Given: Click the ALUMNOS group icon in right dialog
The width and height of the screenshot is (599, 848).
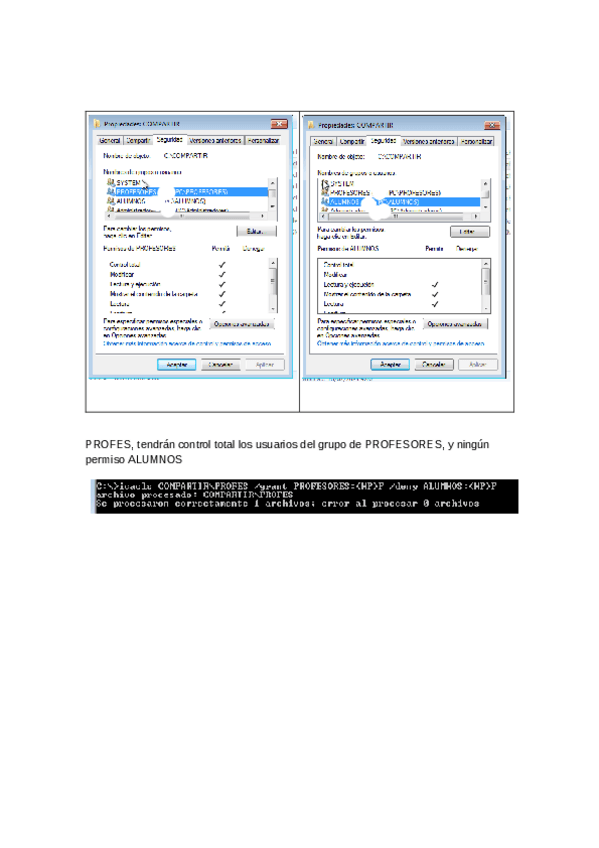Looking at the screenshot, I should click(x=325, y=202).
